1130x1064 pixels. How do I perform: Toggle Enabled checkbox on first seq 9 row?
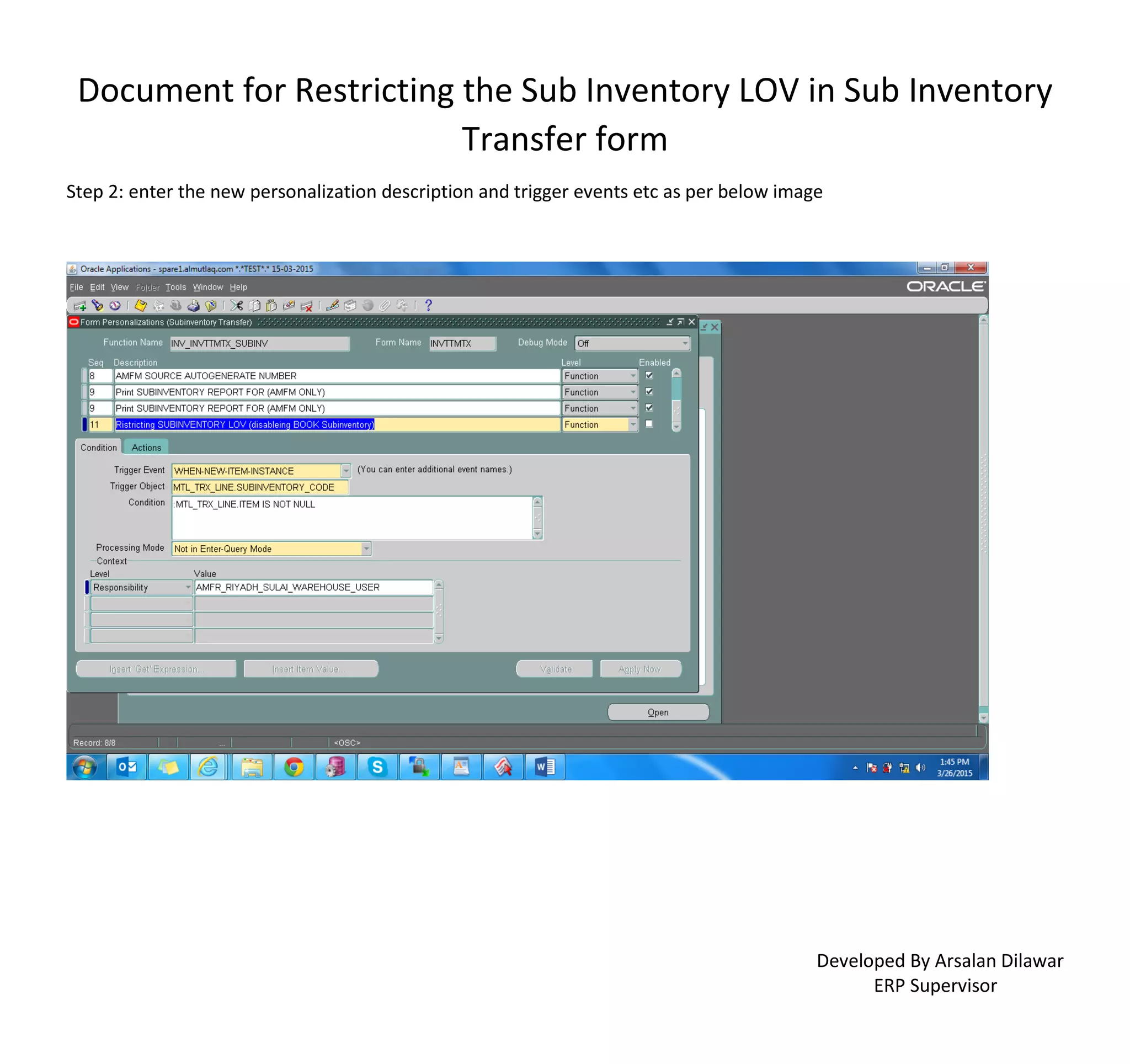coord(649,392)
